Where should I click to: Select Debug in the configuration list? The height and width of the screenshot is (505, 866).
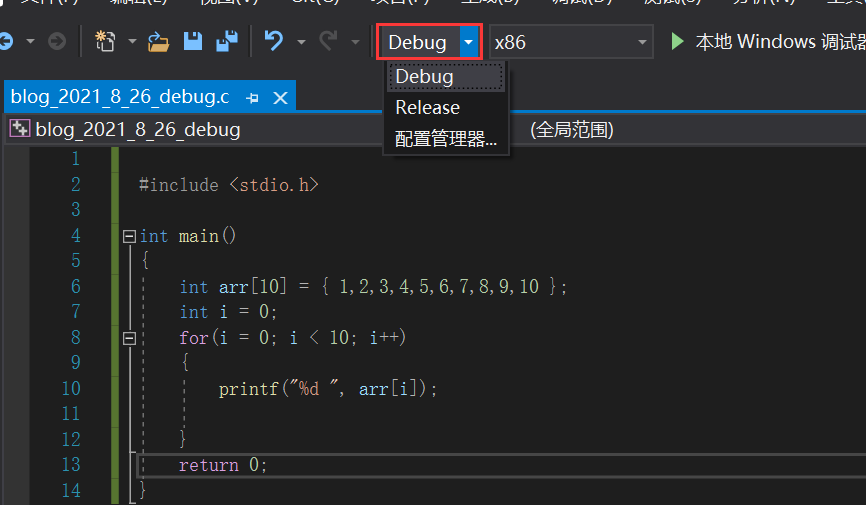tap(446, 76)
